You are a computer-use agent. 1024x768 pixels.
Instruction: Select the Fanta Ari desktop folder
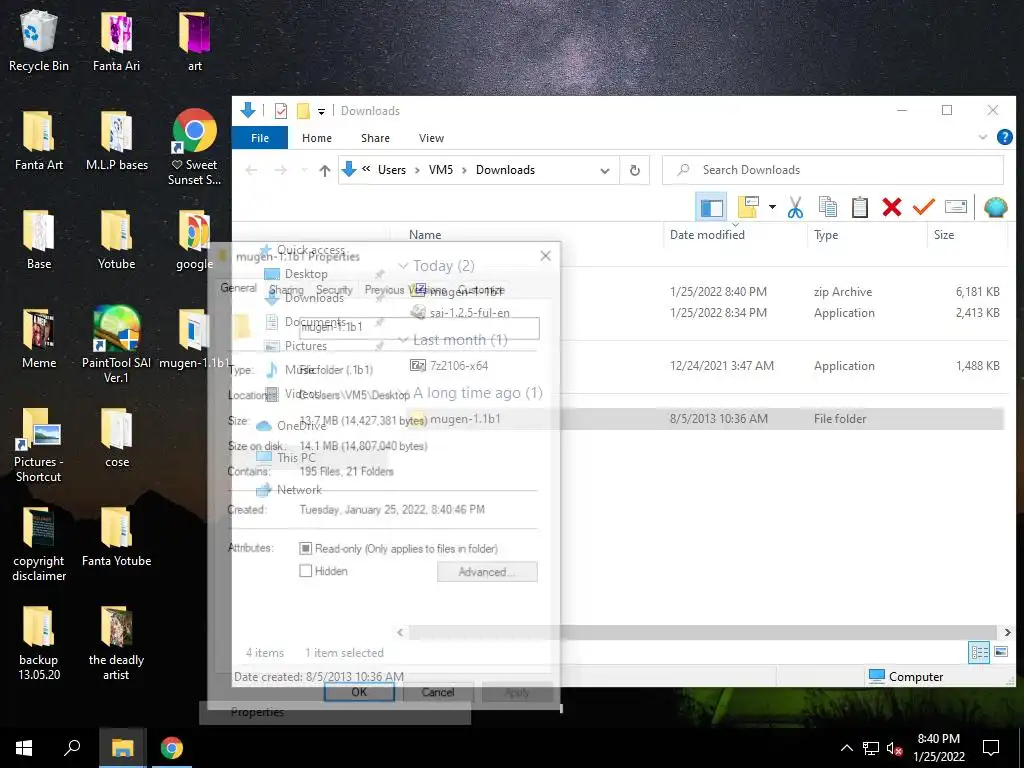tap(116, 41)
